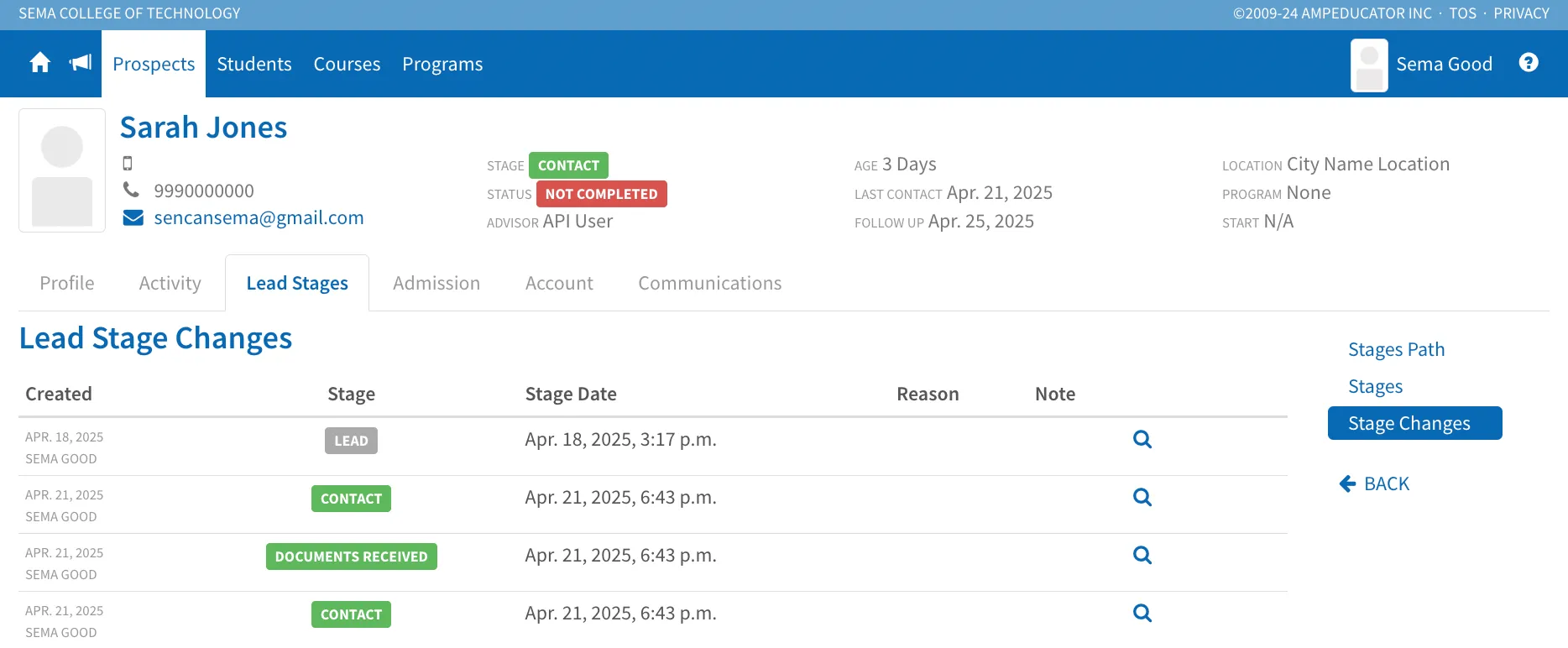Click the sencansema@gmail.com email link

(259, 218)
